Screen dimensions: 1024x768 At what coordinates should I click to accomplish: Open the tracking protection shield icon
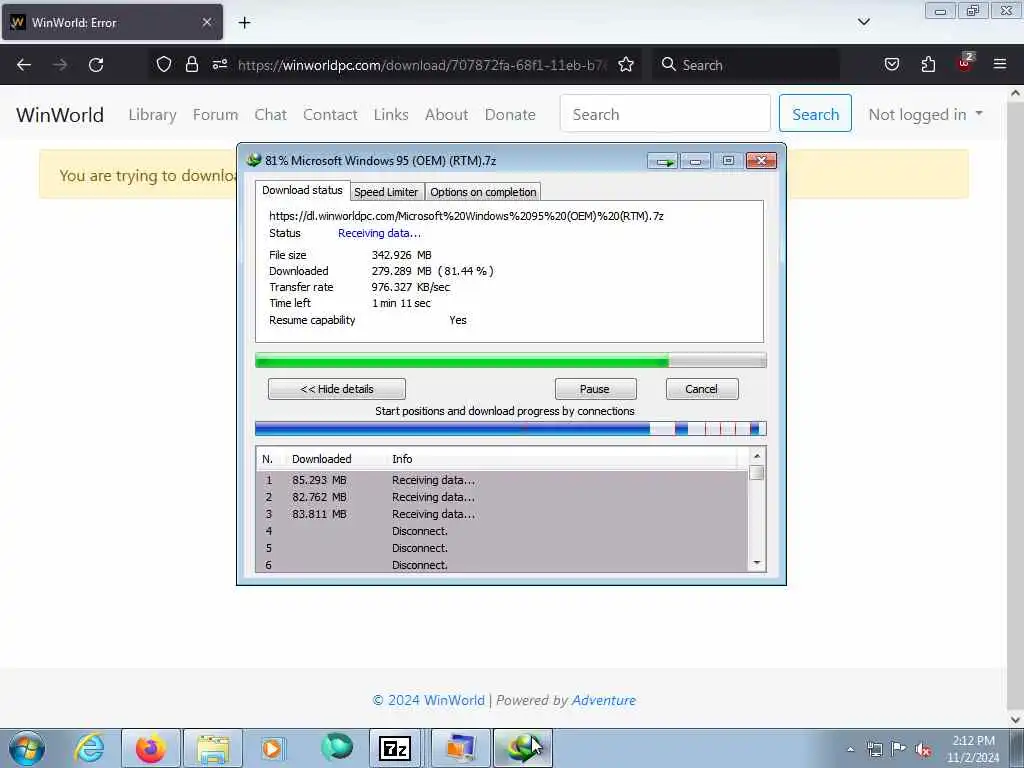(164, 64)
